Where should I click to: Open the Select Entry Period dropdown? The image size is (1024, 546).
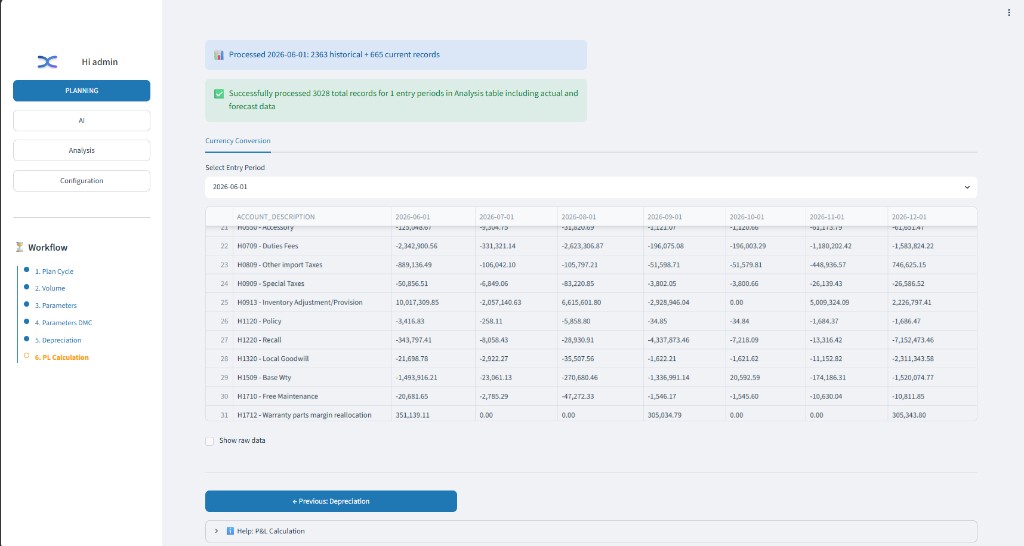(x=591, y=187)
